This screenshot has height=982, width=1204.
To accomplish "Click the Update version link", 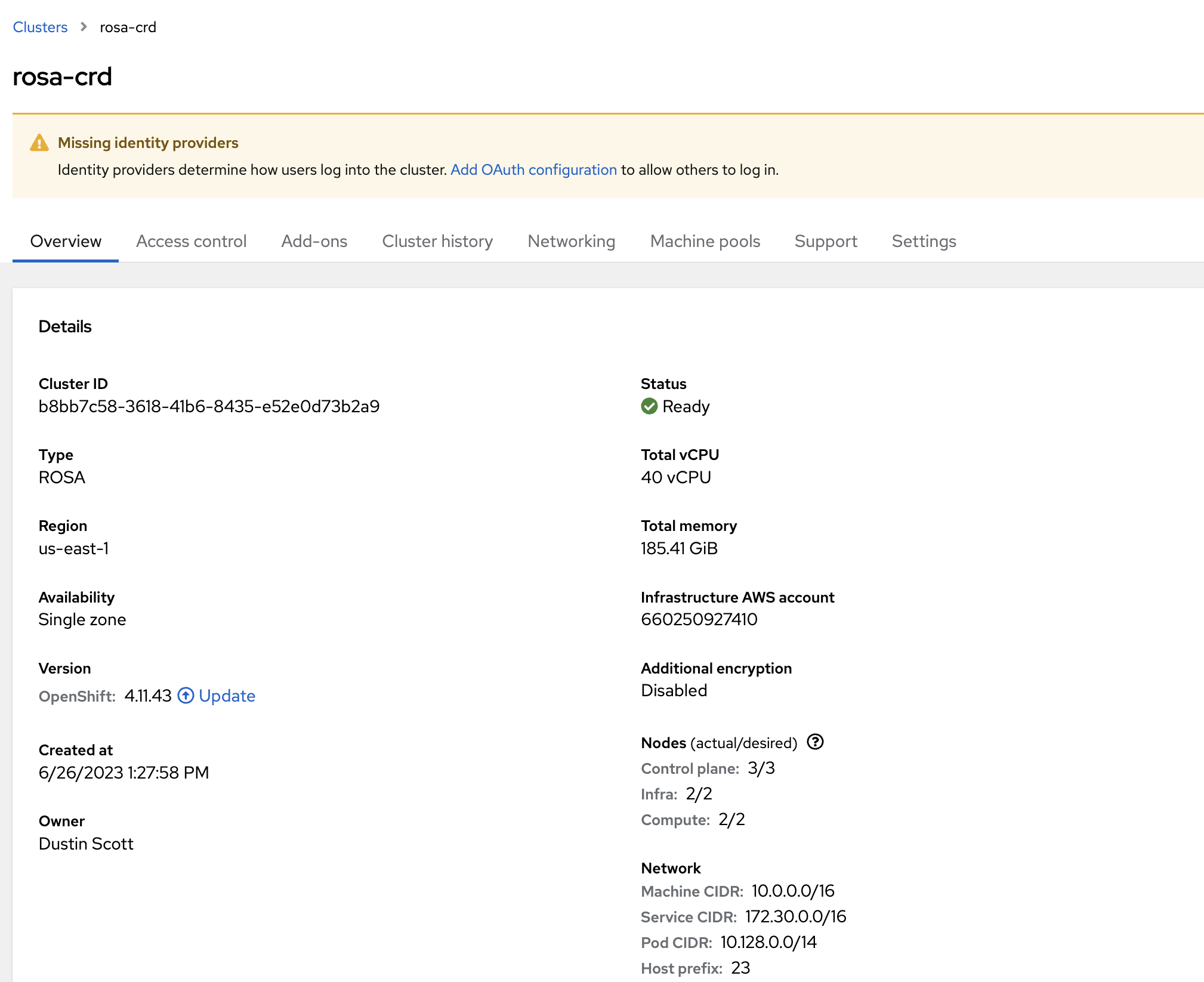I will pos(227,696).
